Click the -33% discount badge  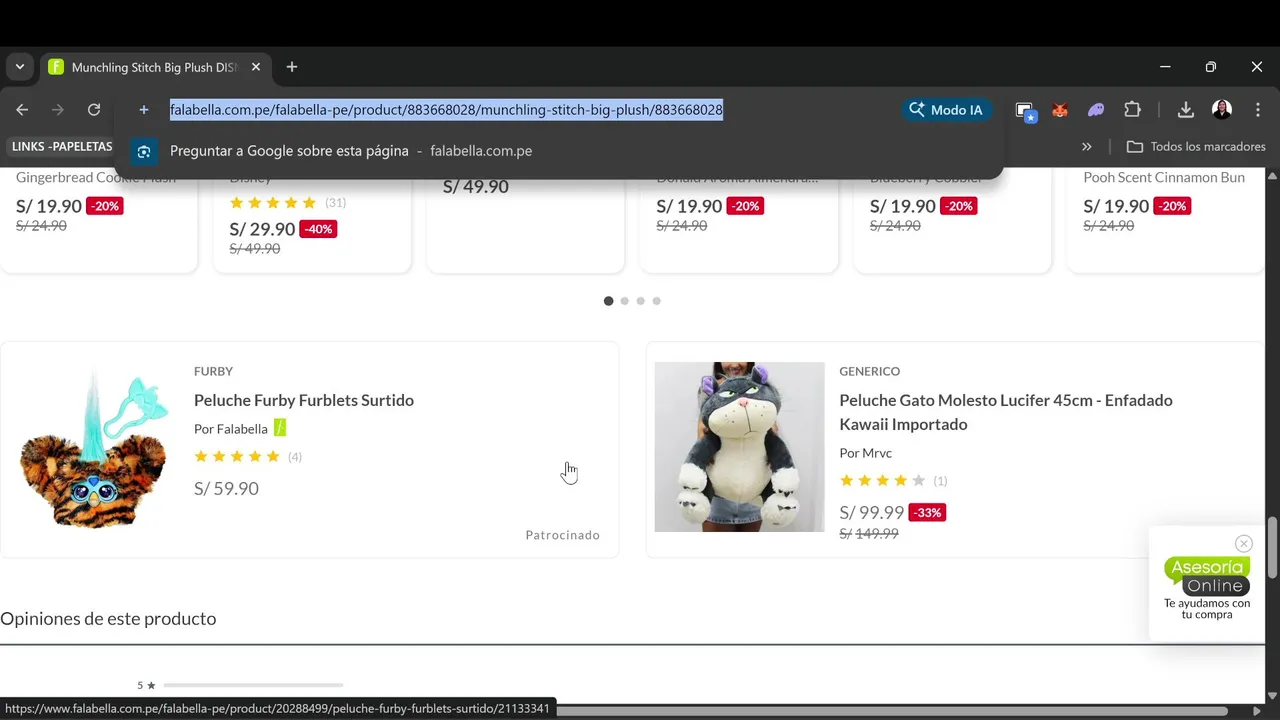tap(928, 513)
